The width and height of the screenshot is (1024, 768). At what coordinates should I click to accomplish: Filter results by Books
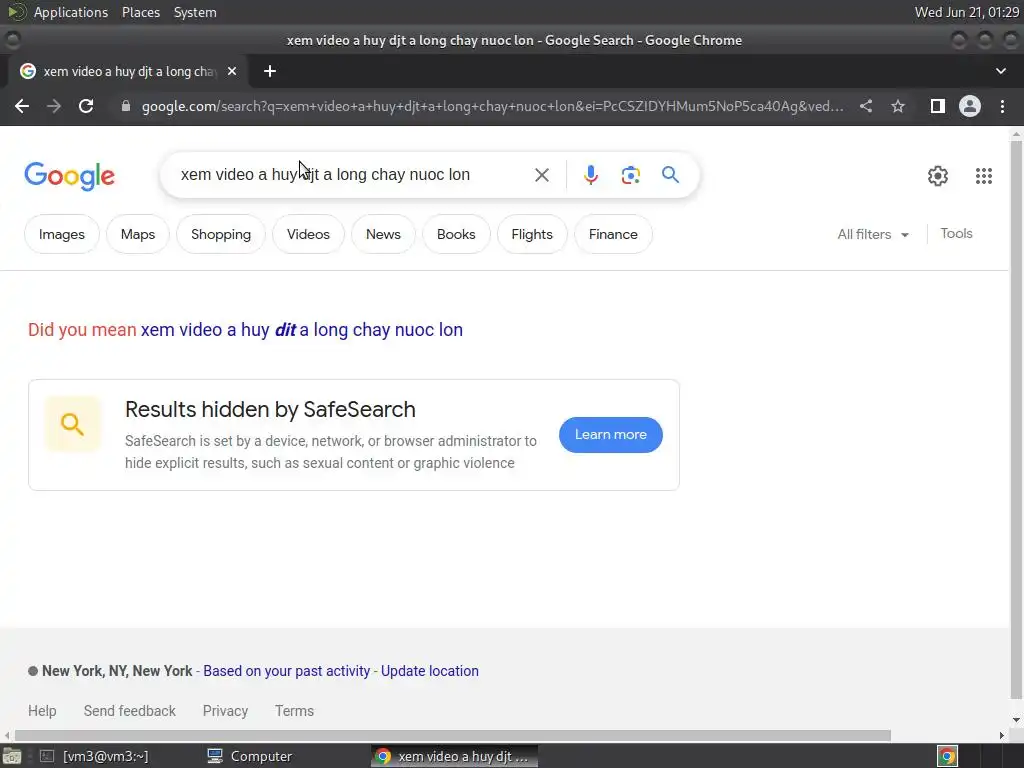click(456, 234)
